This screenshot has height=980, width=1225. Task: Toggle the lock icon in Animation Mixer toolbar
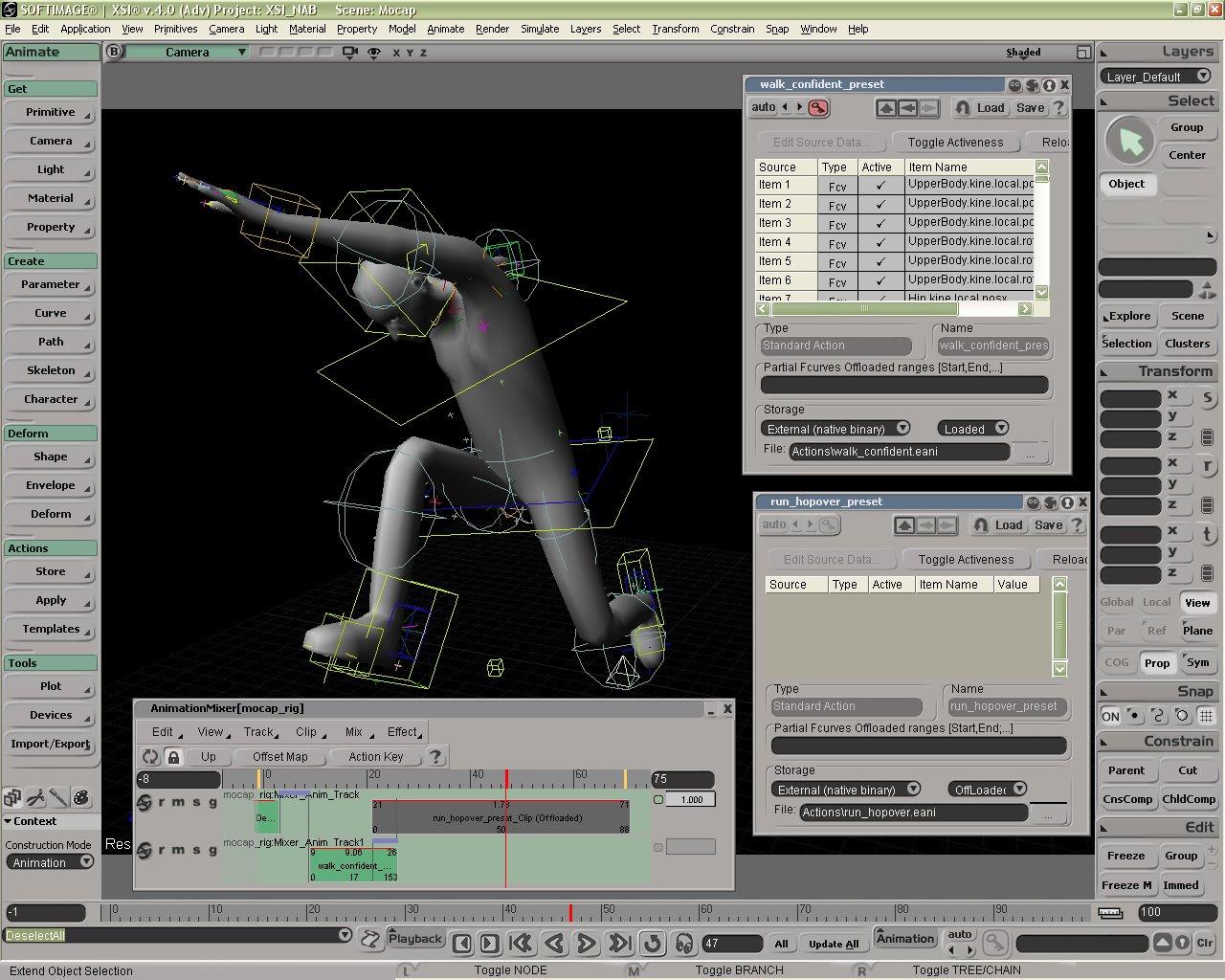click(173, 757)
